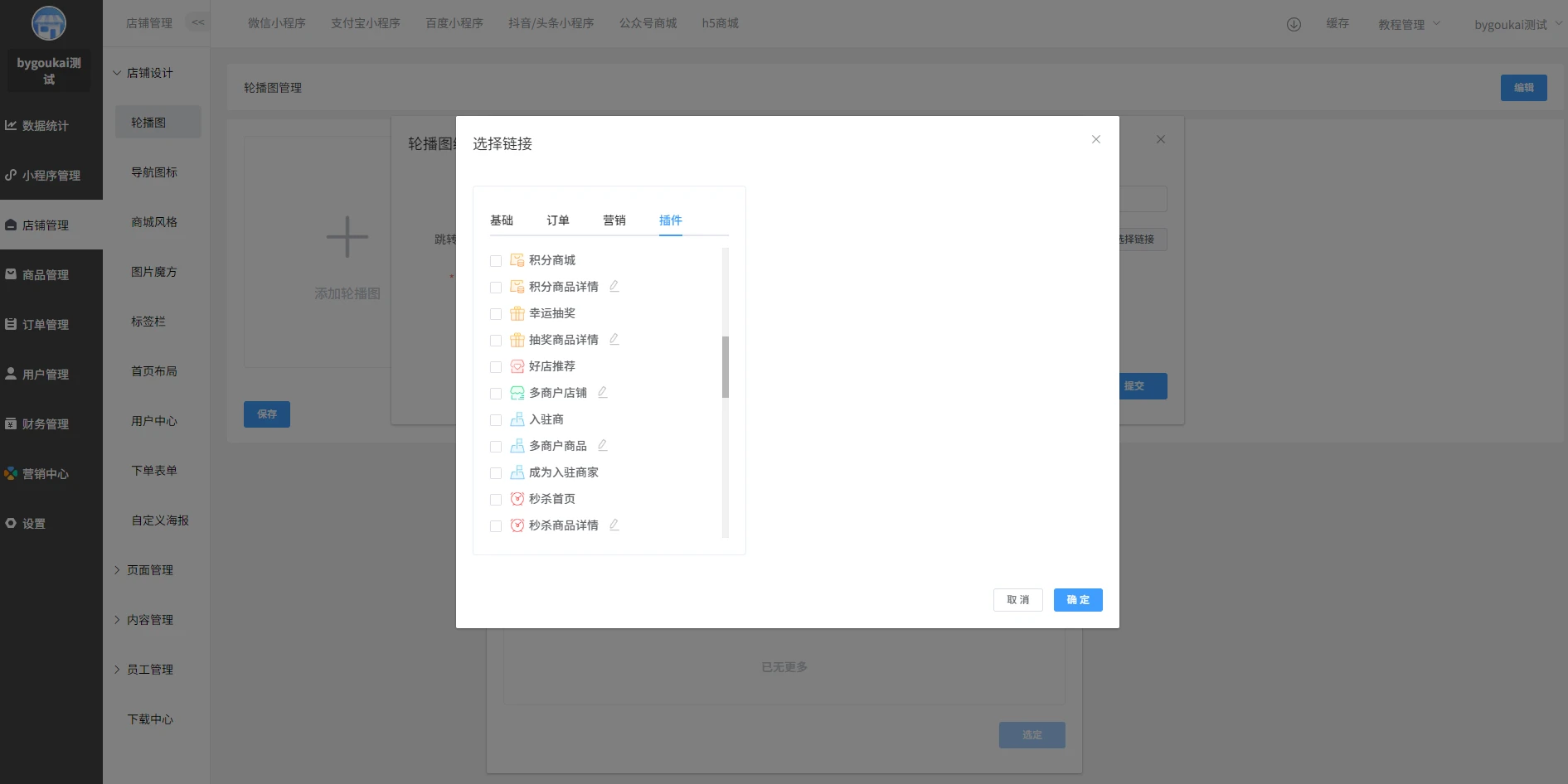Click the edit pencil beside 多商户商品
The height and width of the screenshot is (784, 1568).
[x=603, y=445]
